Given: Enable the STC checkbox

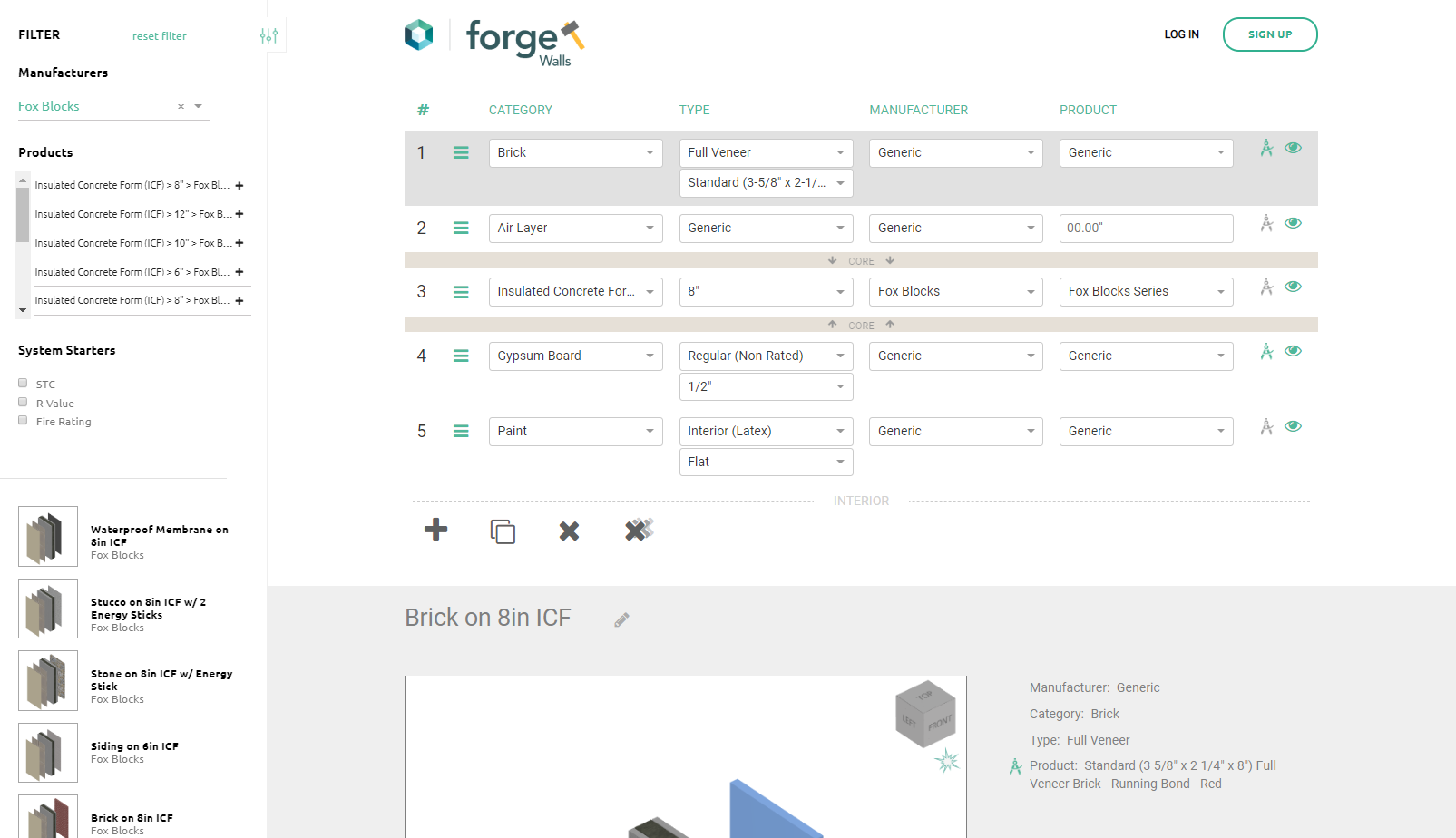Looking at the screenshot, I should tap(23, 383).
